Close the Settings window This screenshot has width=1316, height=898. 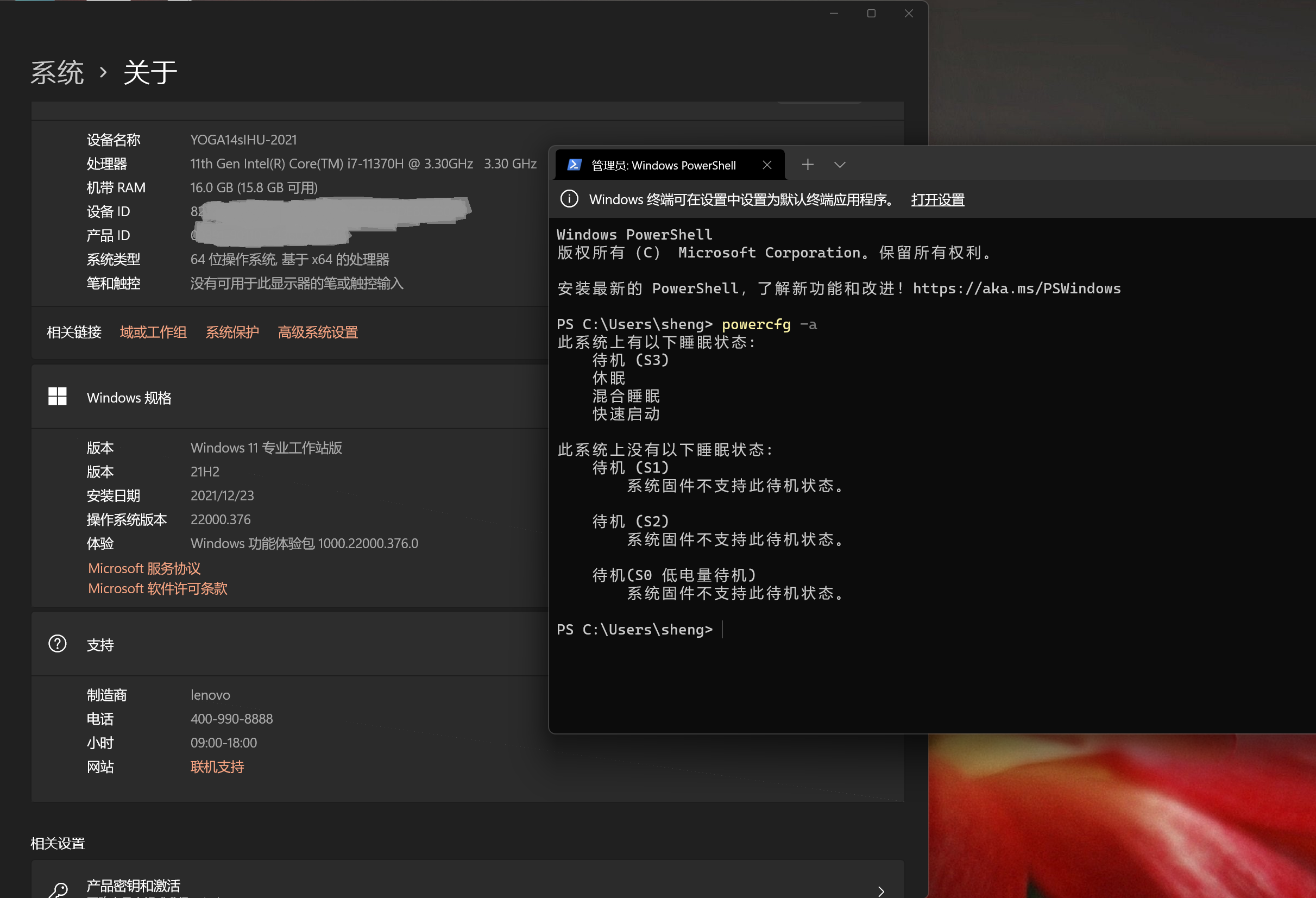coord(908,13)
